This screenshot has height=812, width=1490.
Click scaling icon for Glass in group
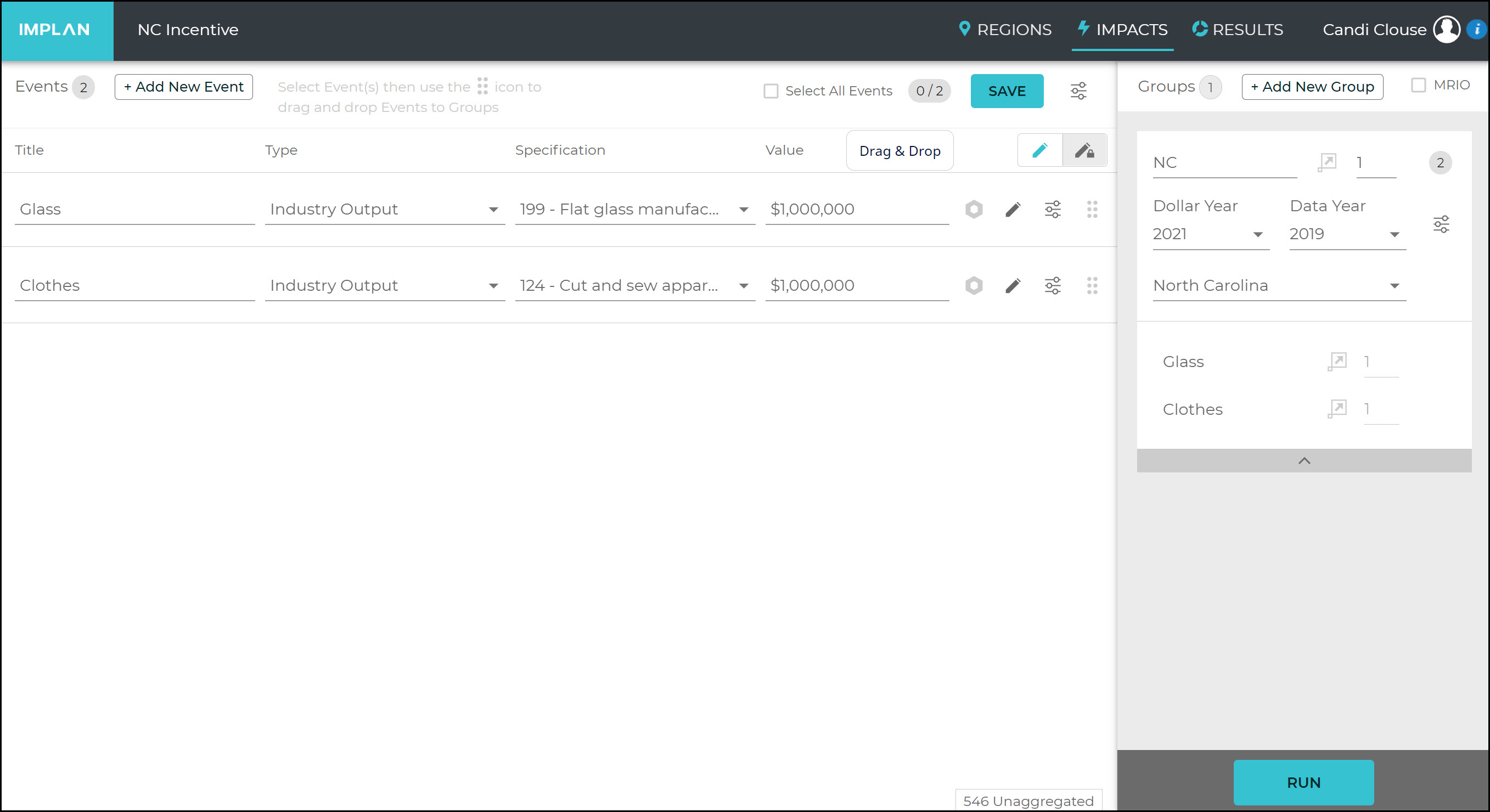click(x=1337, y=362)
